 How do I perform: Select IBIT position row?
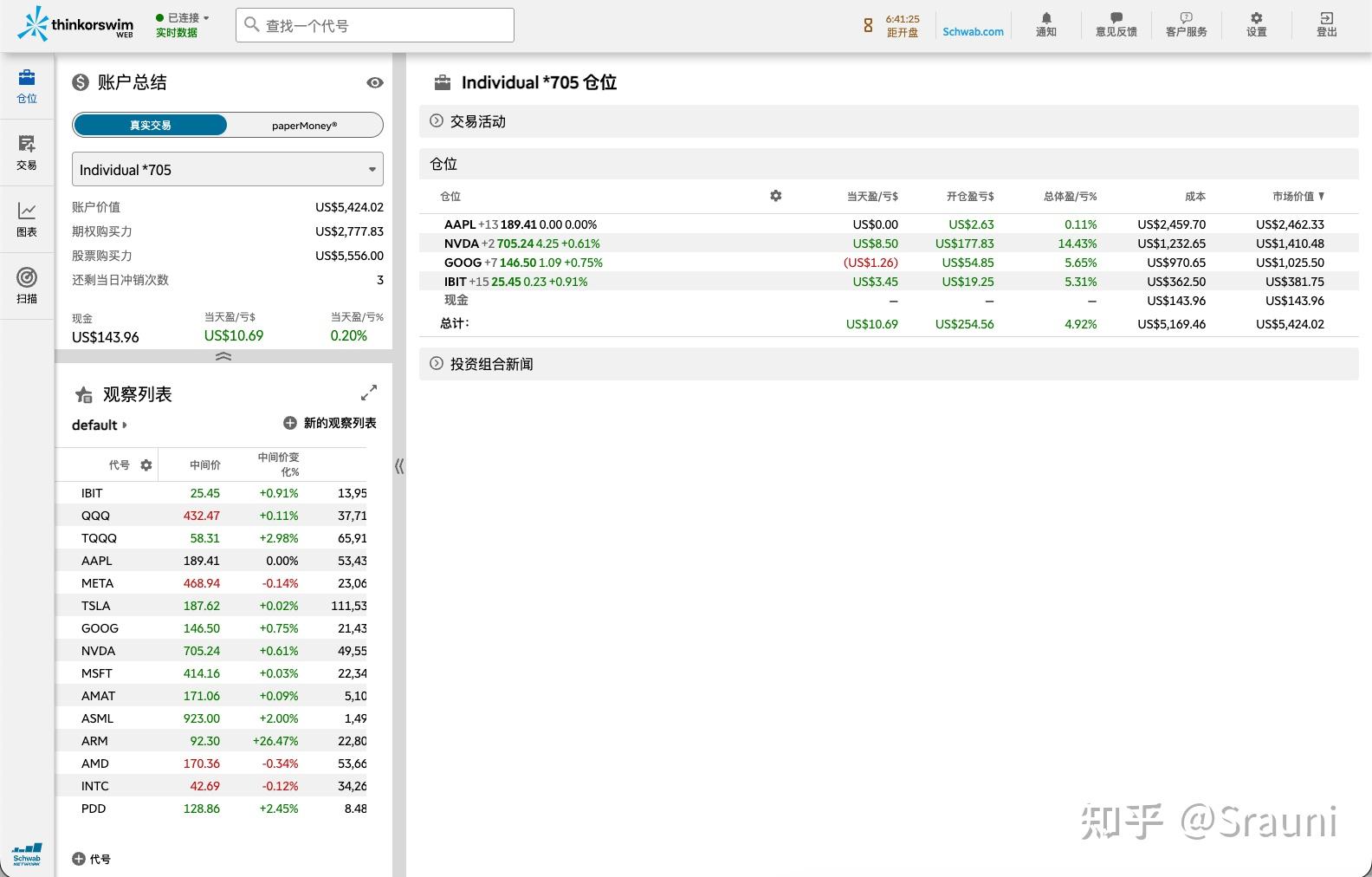click(889, 282)
